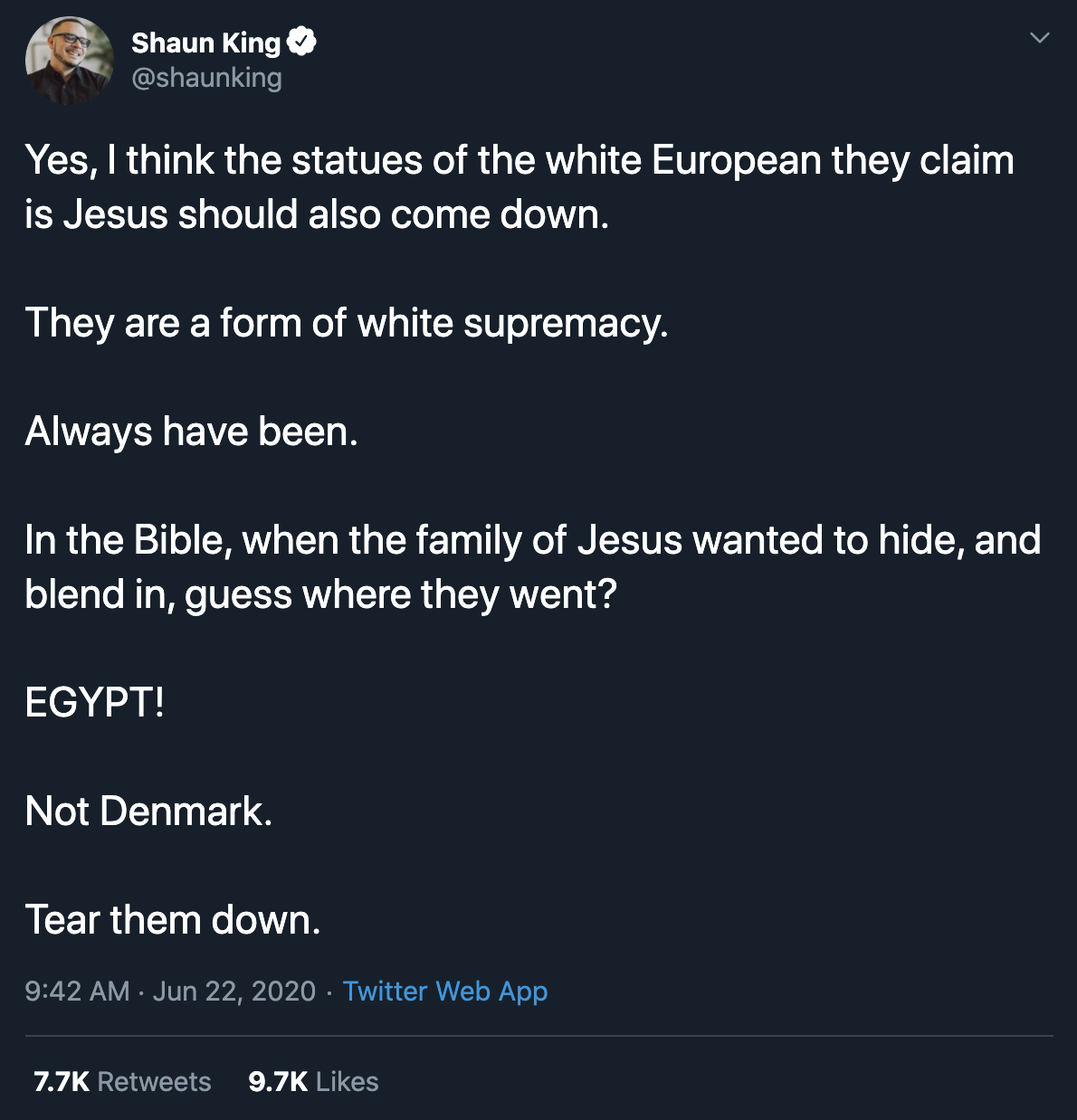The image size is (1077, 1120).
Task: Click the word 'Bible' in the tweet
Action: (x=178, y=540)
